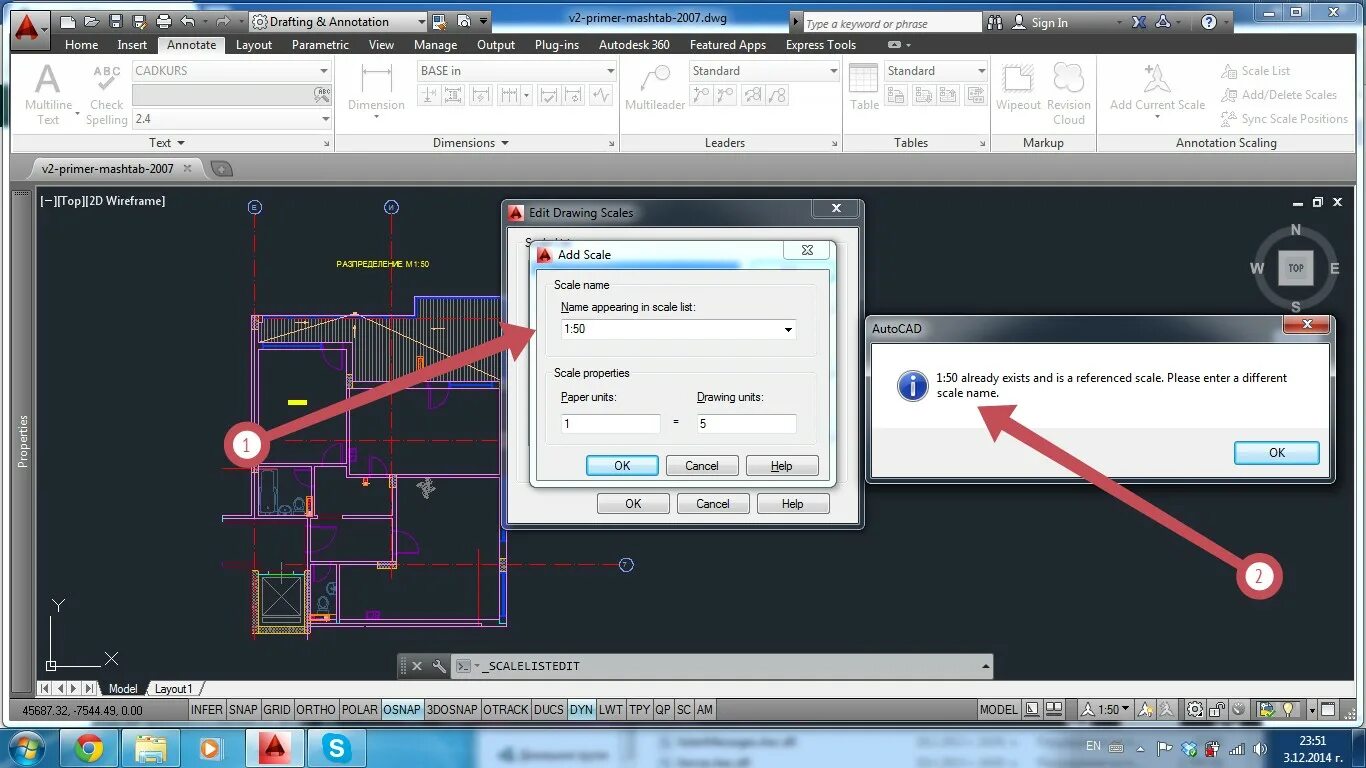Image resolution: width=1366 pixels, height=768 pixels.
Task: Switch to the Home ribbon tab
Action: pyautogui.click(x=82, y=45)
